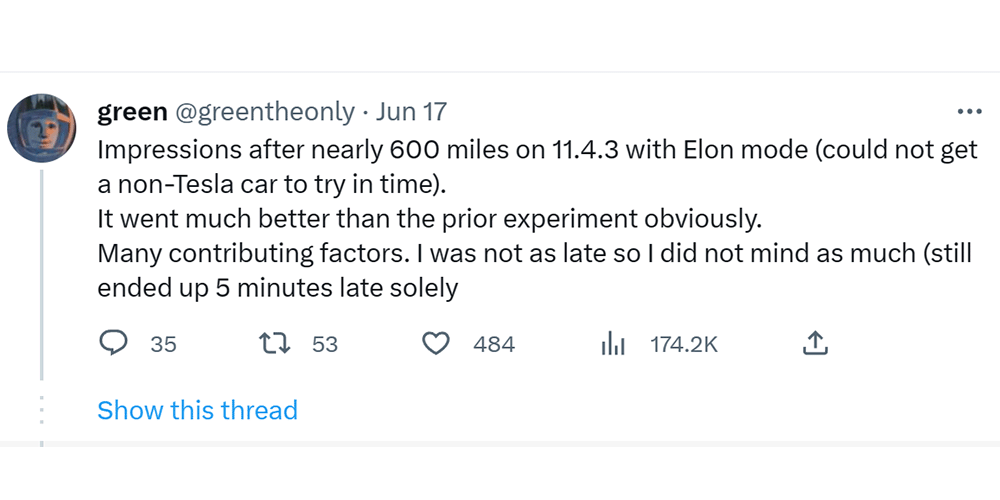1000x500 pixels.
Task: Click the retweet count 53
Action: 325,344
